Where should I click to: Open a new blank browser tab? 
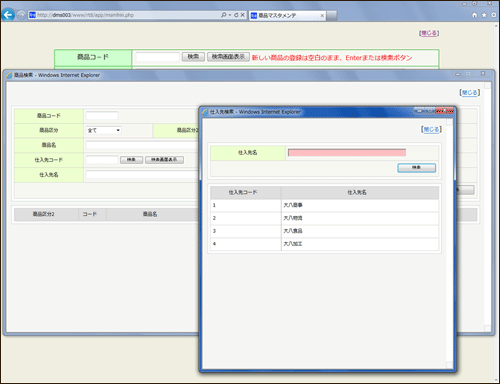tap(332, 15)
